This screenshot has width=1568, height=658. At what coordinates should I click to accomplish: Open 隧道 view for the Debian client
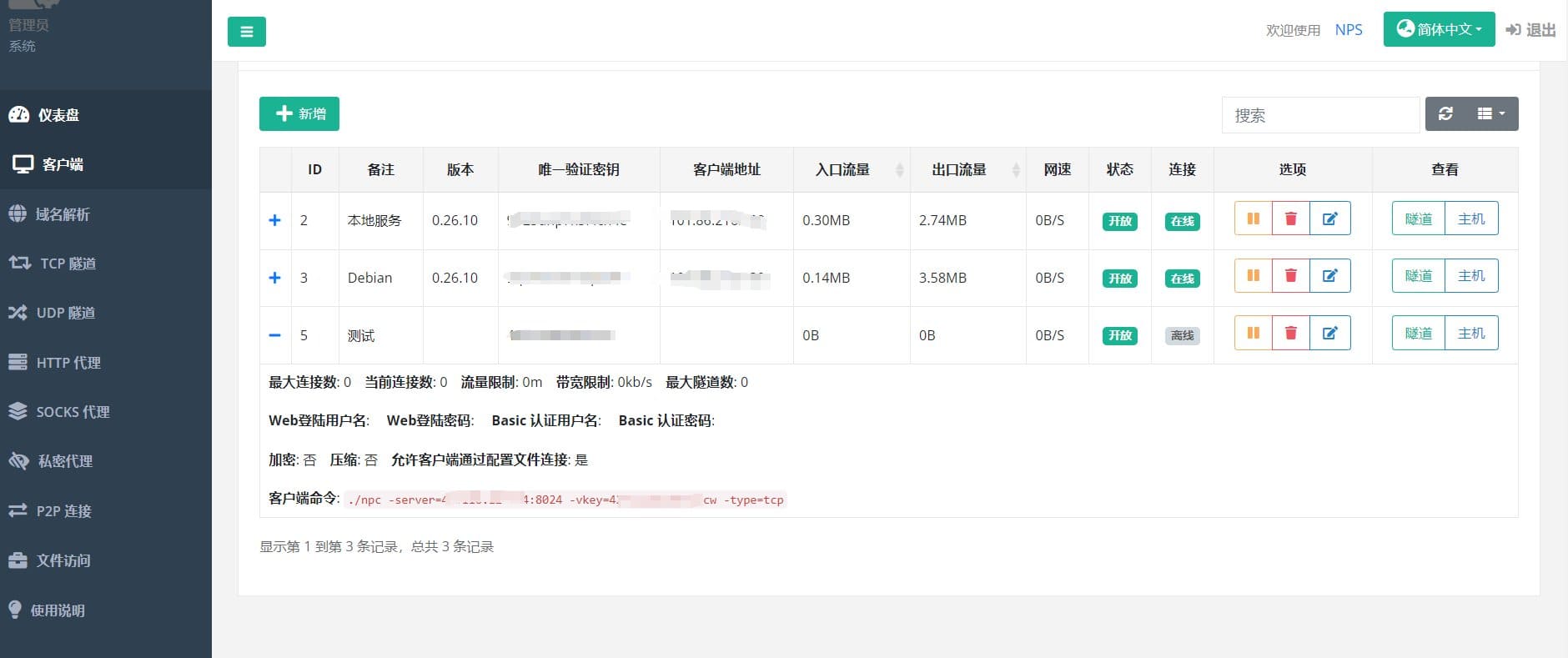coord(1418,276)
